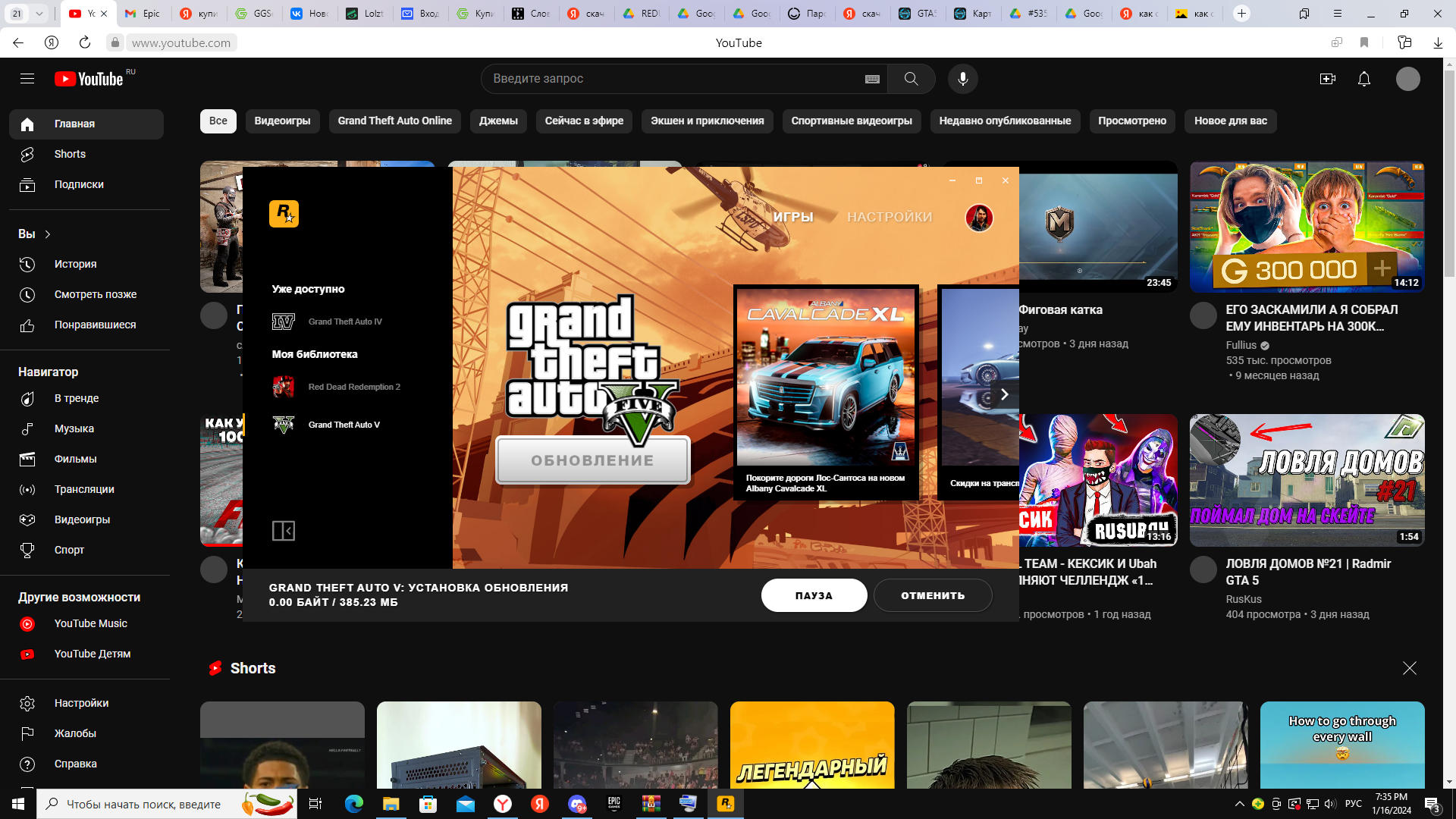Open Настройки in YouTube sidebar
The width and height of the screenshot is (1456, 819).
pos(86,704)
